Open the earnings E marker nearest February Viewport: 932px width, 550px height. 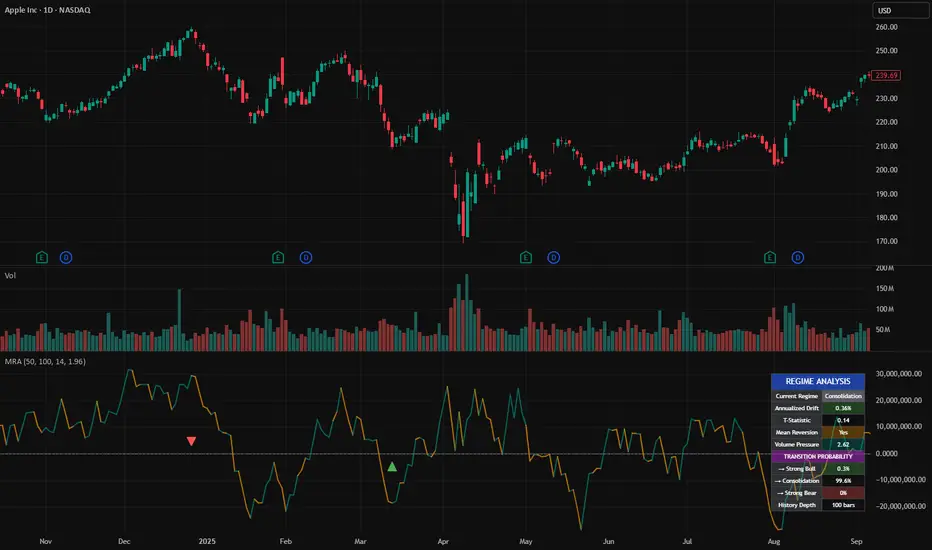click(x=278, y=257)
